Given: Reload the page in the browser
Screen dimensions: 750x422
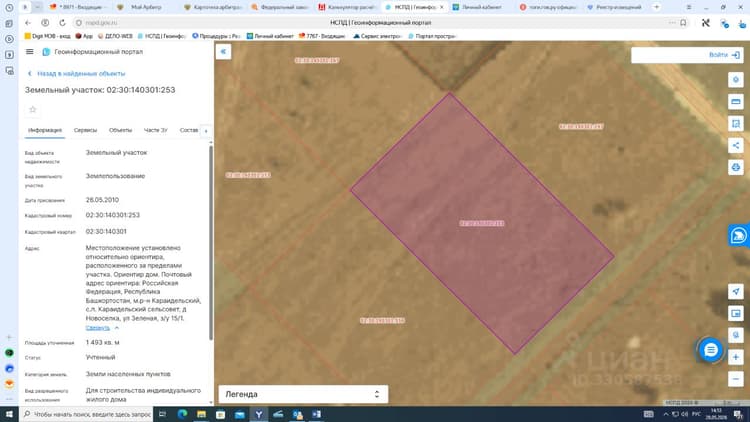Looking at the screenshot, I should pyautogui.click(x=62, y=22).
